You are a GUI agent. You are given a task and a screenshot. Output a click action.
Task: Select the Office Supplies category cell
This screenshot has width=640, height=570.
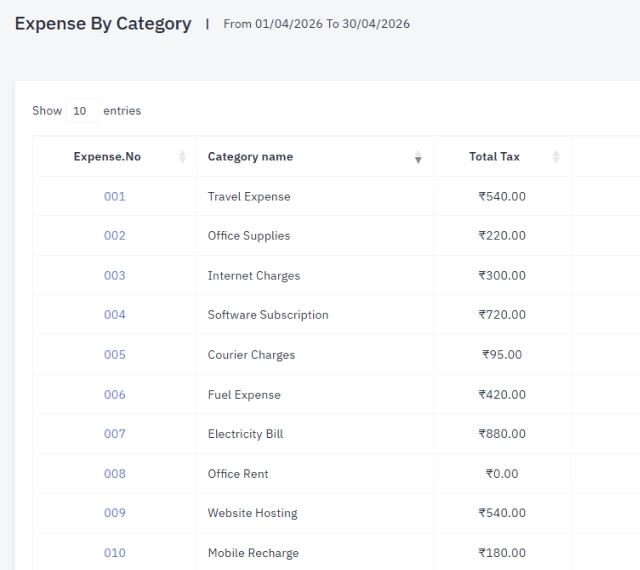point(315,236)
